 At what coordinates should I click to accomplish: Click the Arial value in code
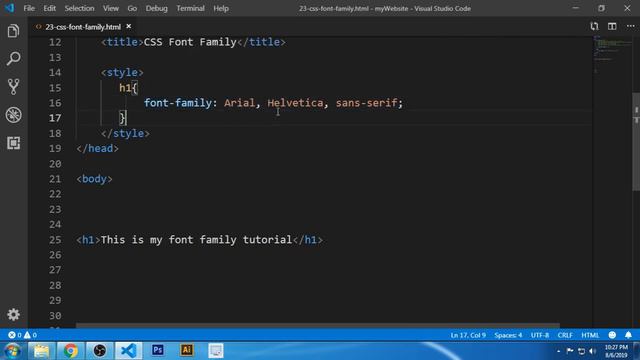[239, 103]
